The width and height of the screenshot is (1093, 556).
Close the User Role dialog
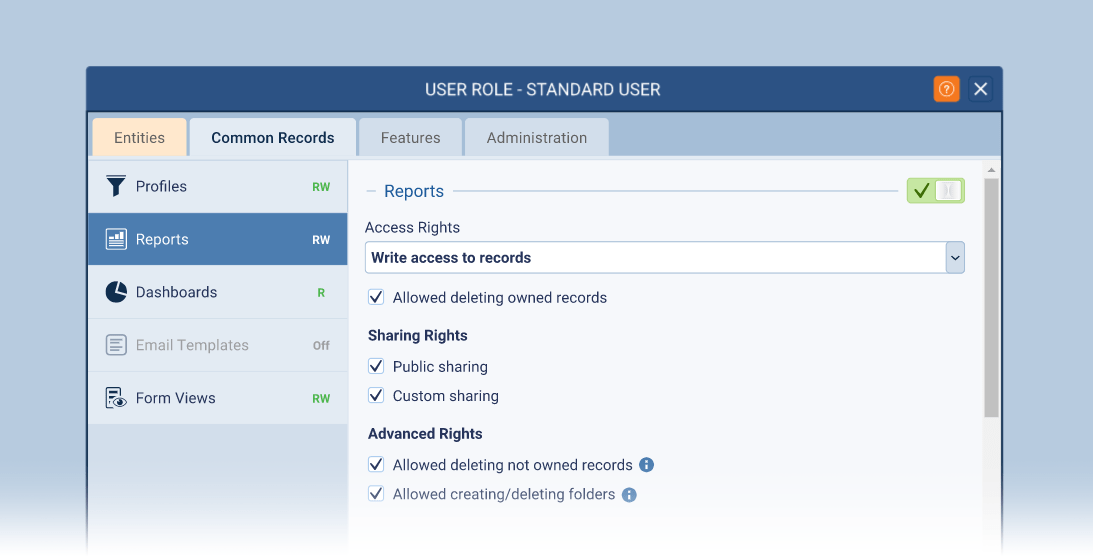(x=981, y=89)
